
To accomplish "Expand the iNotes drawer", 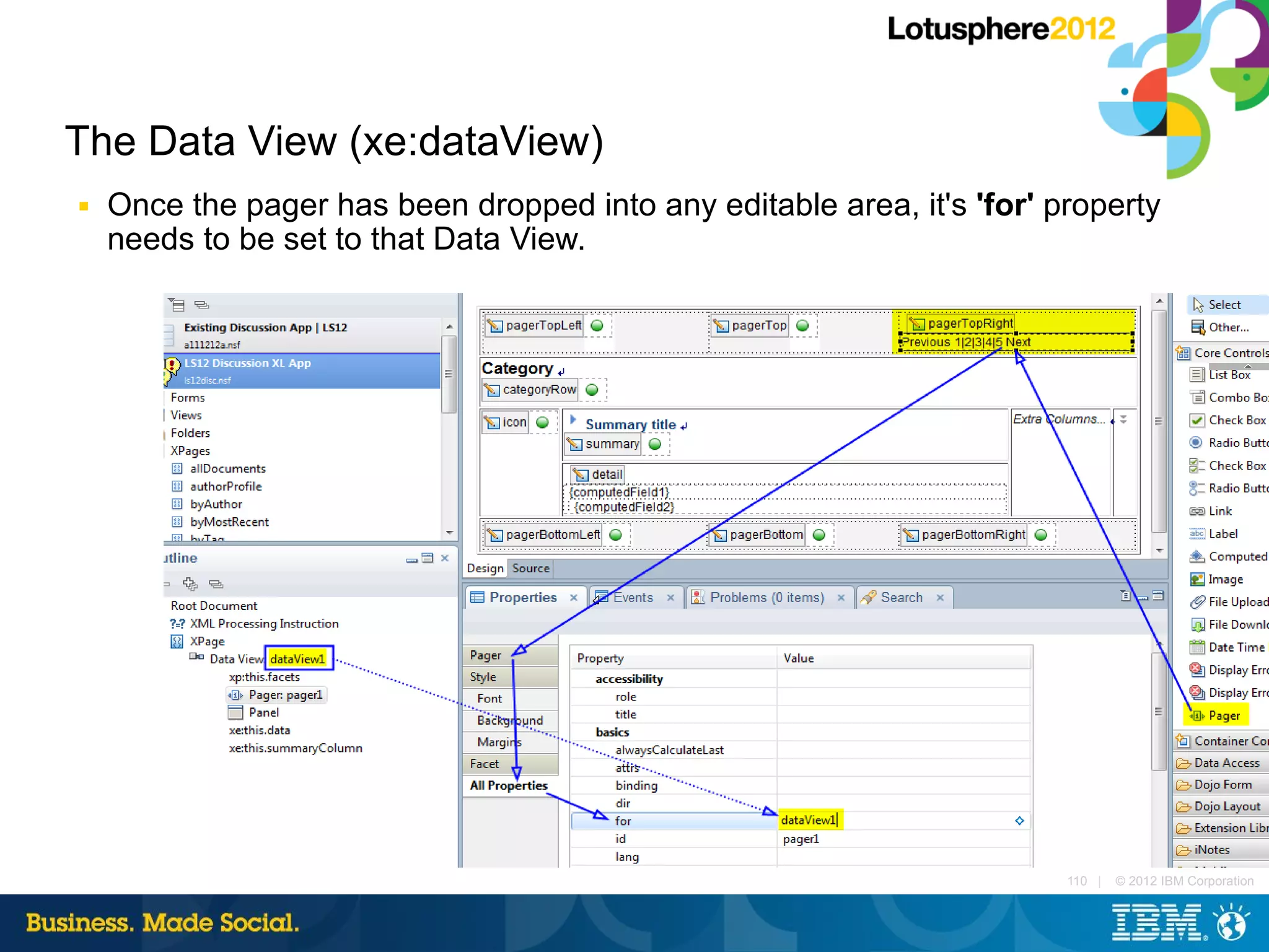I will pyautogui.click(x=1222, y=850).
